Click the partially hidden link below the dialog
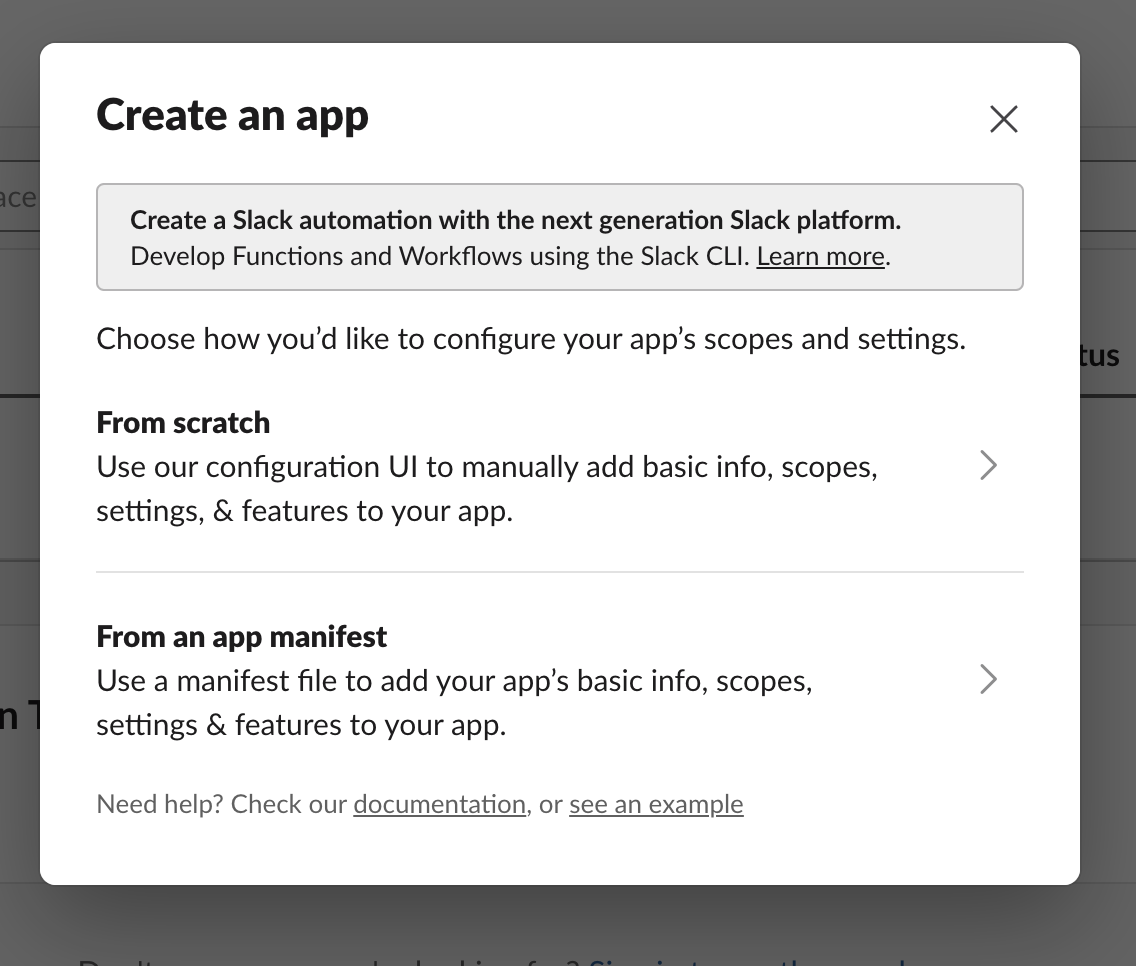Image resolution: width=1136 pixels, height=966 pixels. [746, 961]
